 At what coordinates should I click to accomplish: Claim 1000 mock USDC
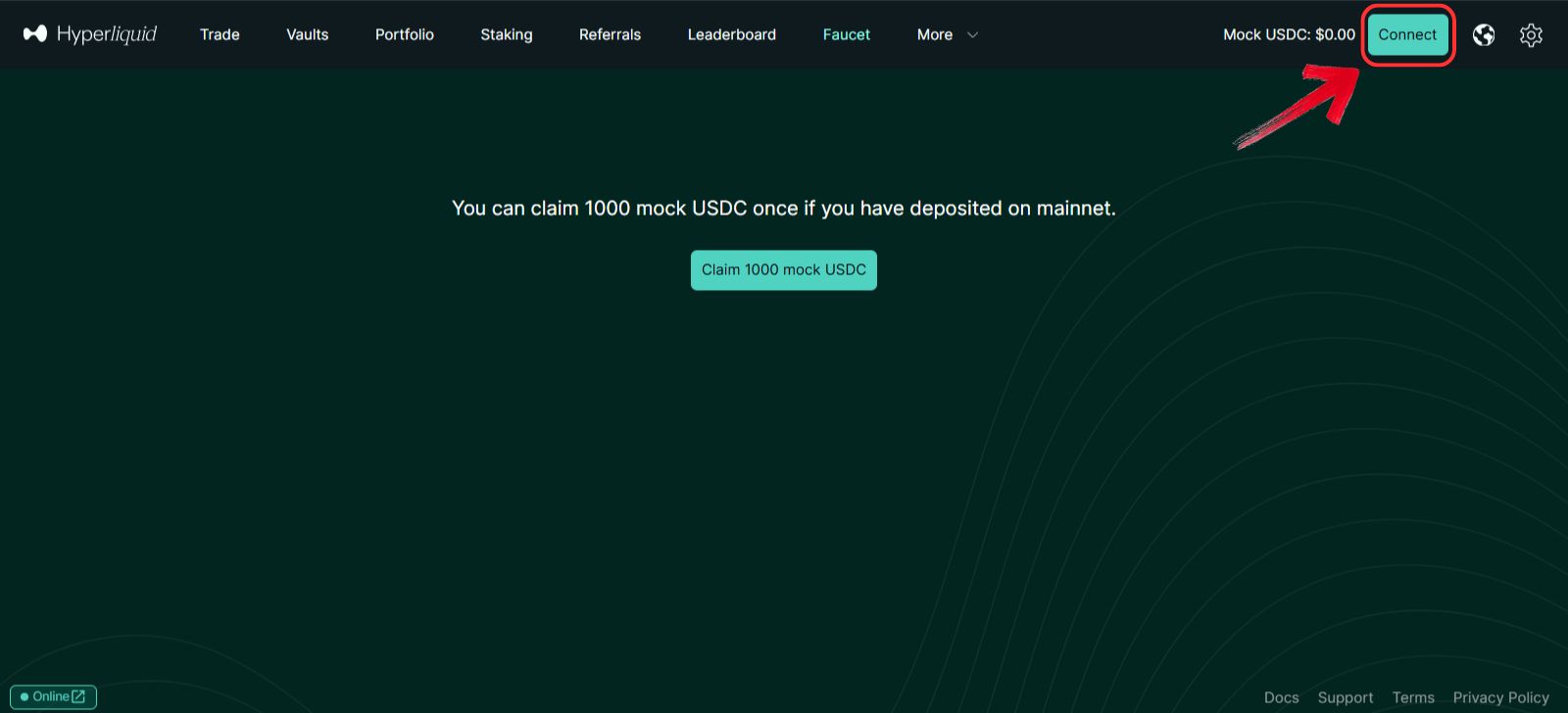pos(783,269)
